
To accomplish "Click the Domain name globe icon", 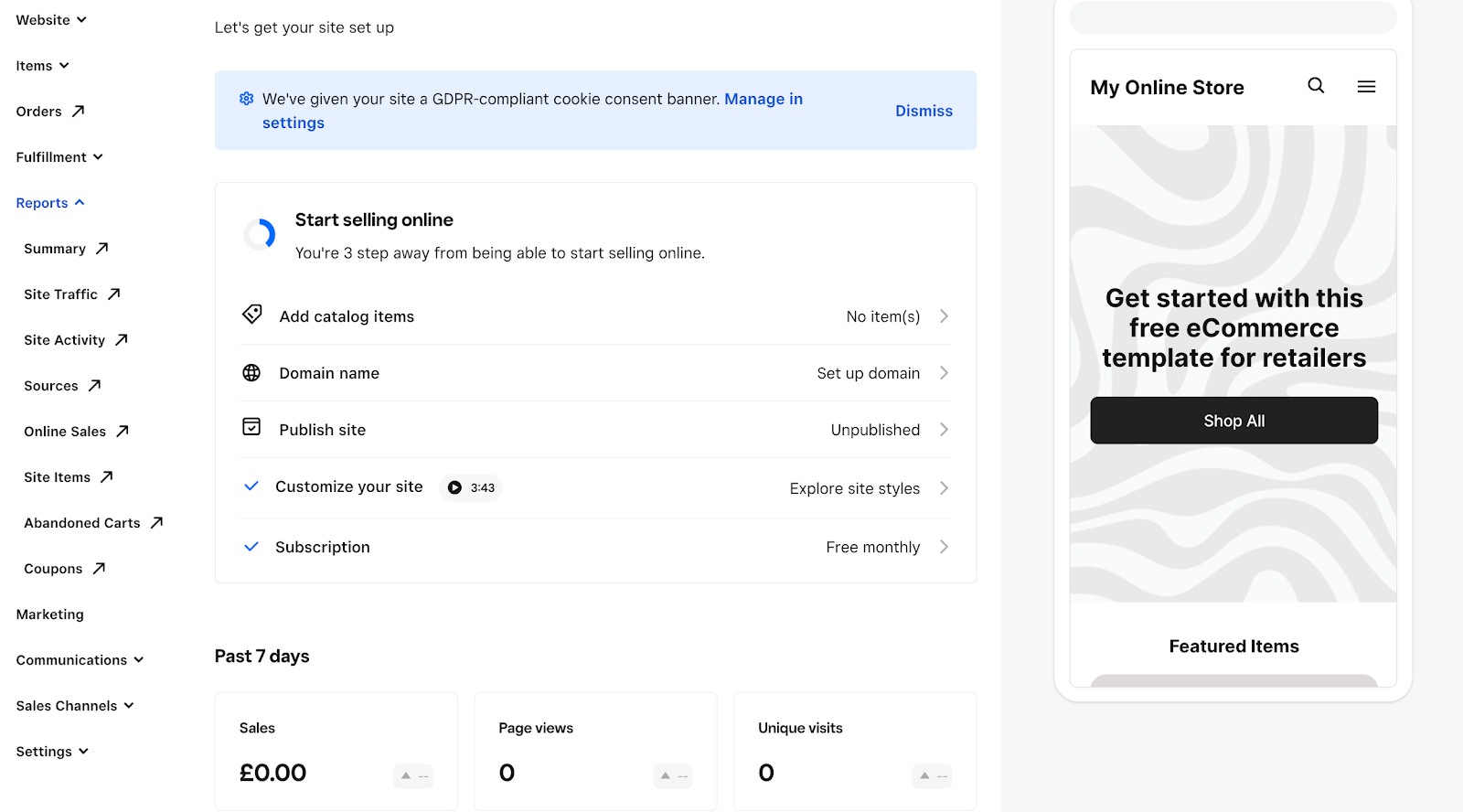I will 251,373.
